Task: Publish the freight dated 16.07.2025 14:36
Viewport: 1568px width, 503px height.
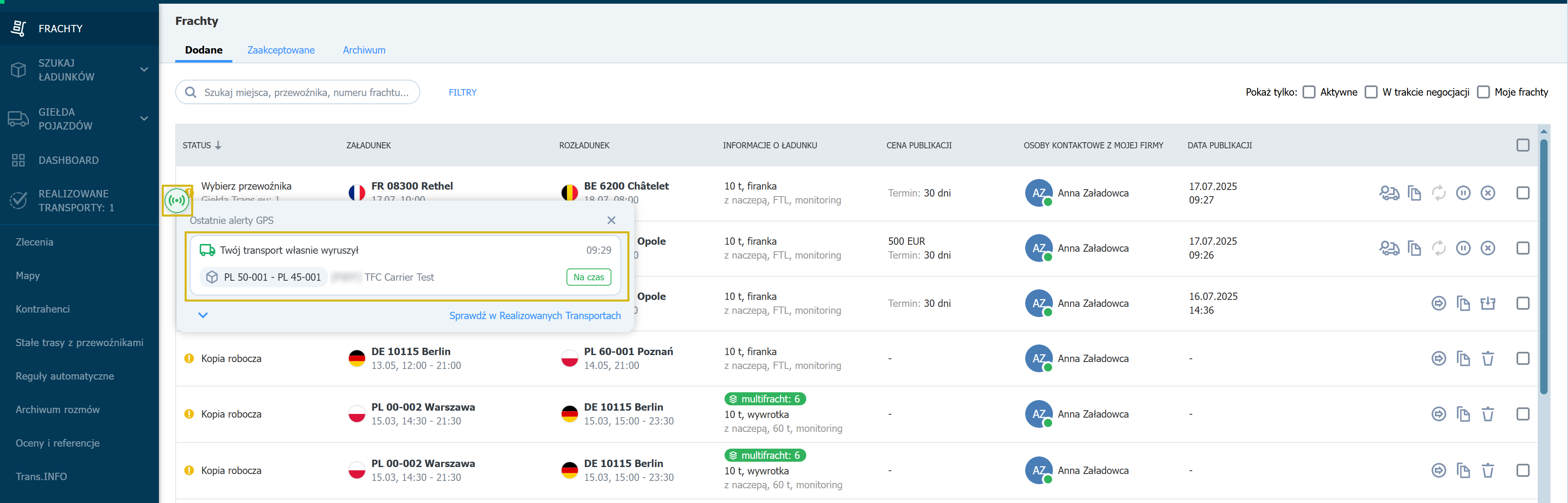Action: click(x=1439, y=303)
